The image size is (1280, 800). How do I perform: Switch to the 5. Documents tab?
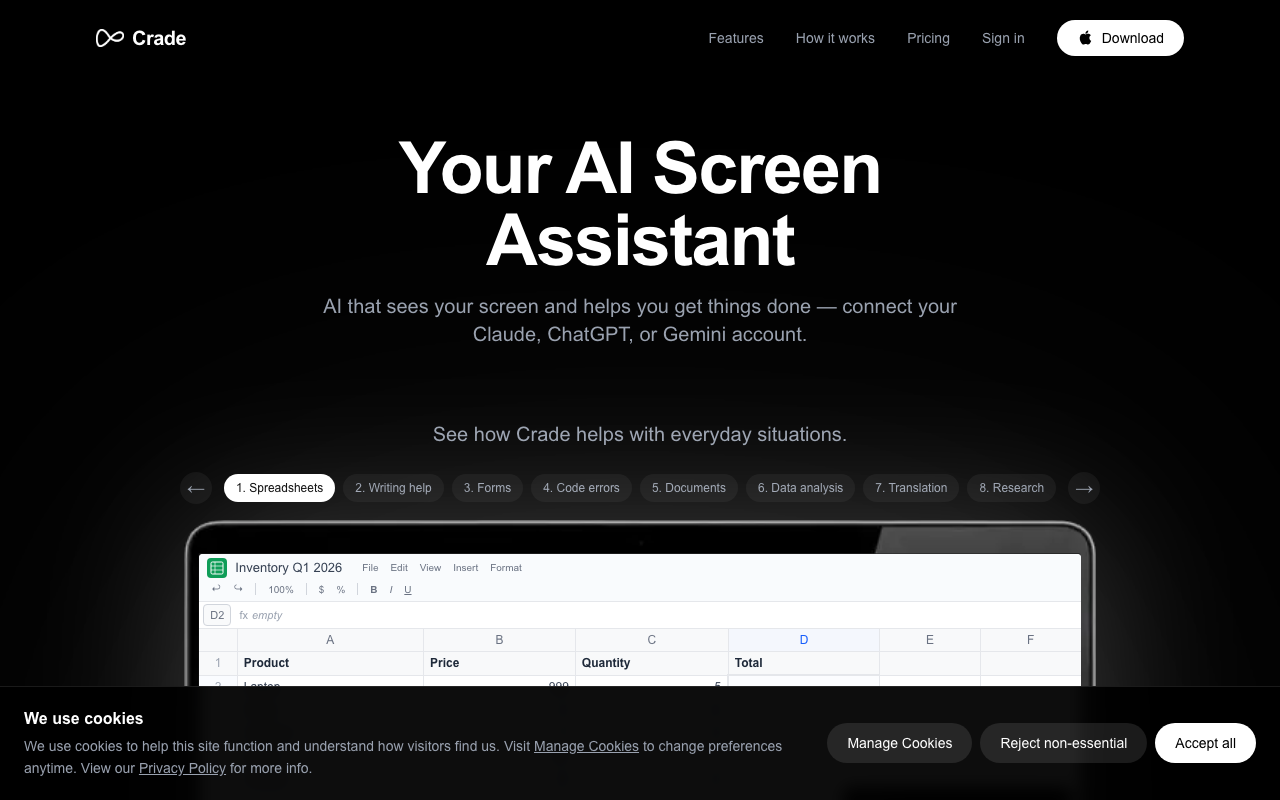point(689,488)
